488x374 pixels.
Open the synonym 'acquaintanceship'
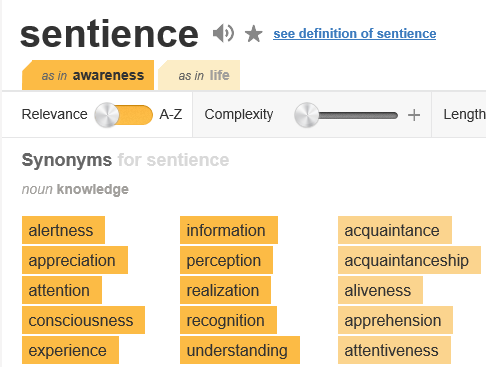(409, 260)
